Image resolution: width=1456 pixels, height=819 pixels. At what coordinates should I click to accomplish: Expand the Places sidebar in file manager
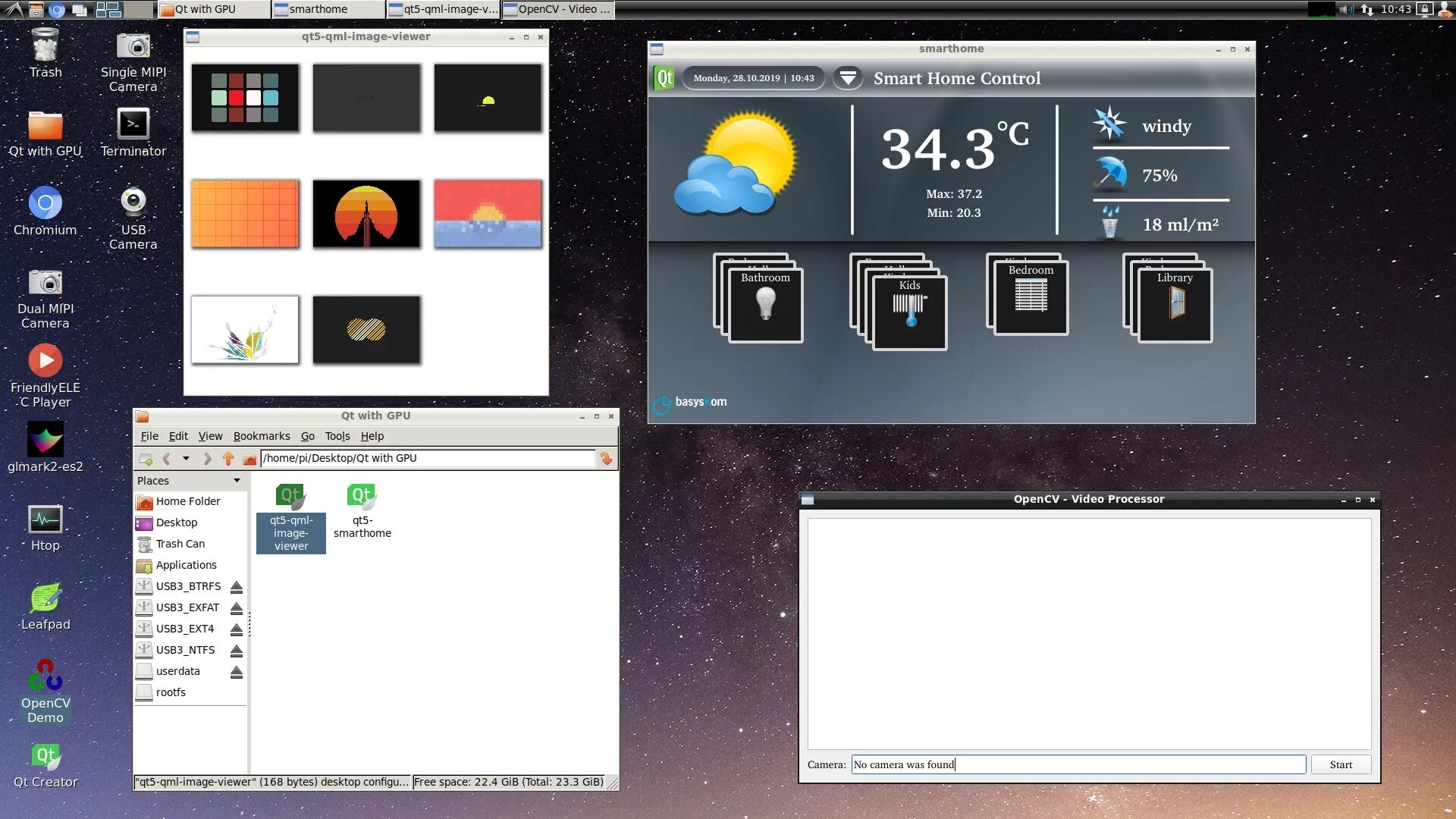(x=237, y=480)
